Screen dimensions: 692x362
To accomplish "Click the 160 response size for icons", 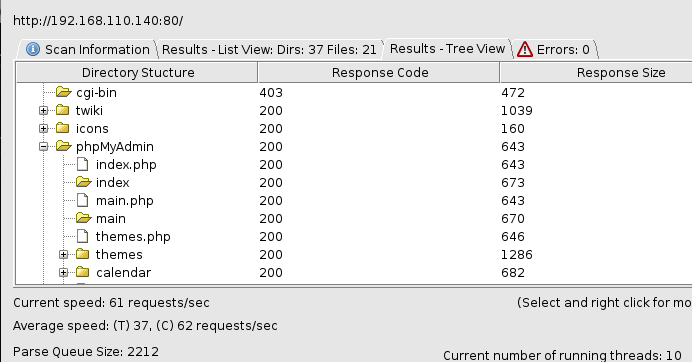I will (513, 129).
